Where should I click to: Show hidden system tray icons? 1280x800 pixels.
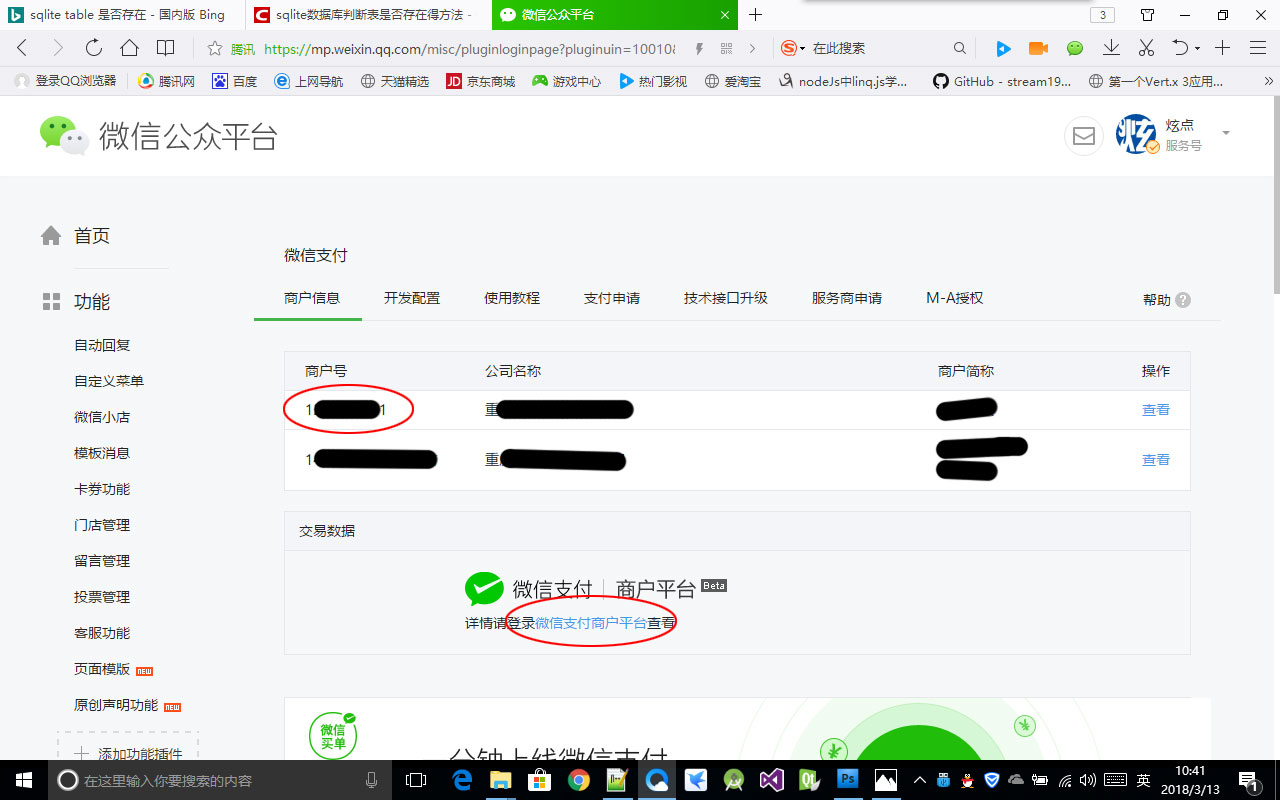coord(920,780)
